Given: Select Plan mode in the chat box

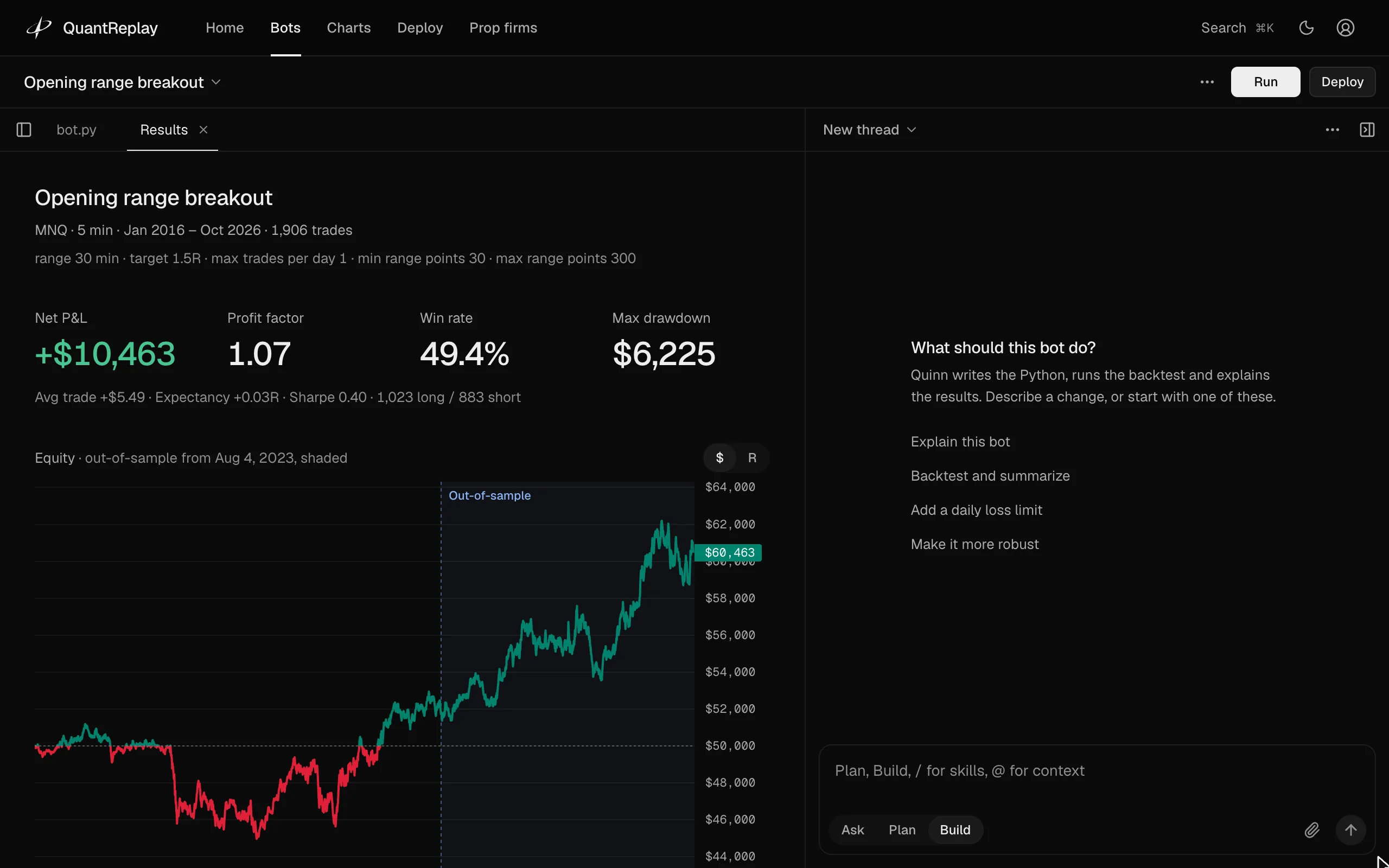Looking at the screenshot, I should pyautogui.click(x=902, y=830).
